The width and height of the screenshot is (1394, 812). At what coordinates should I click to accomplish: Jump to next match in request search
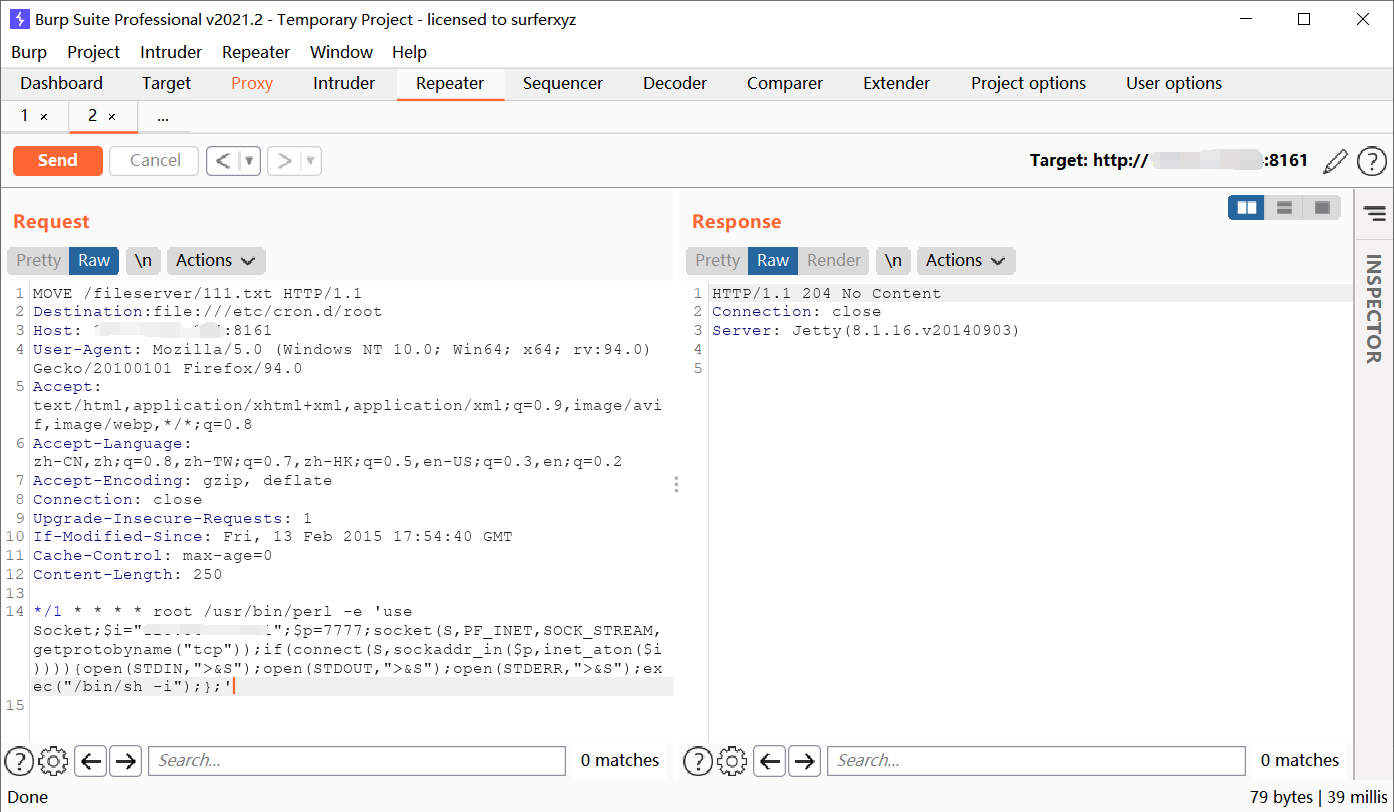[125, 761]
